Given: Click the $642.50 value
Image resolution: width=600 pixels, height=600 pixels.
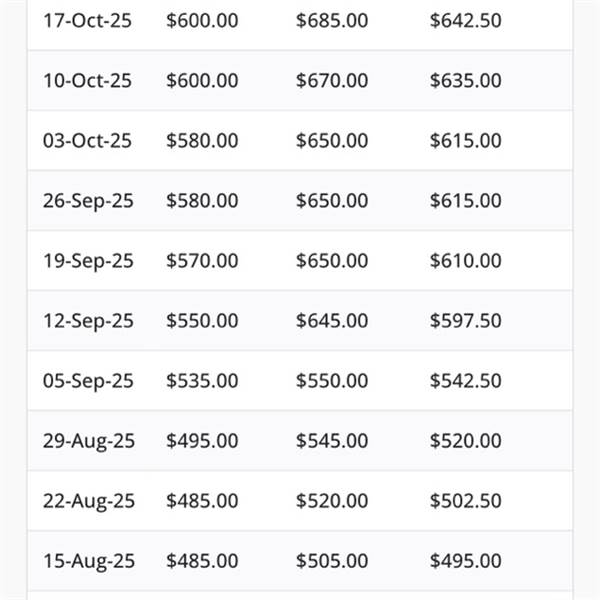Looking at the screenshot, I should (465, 20).
